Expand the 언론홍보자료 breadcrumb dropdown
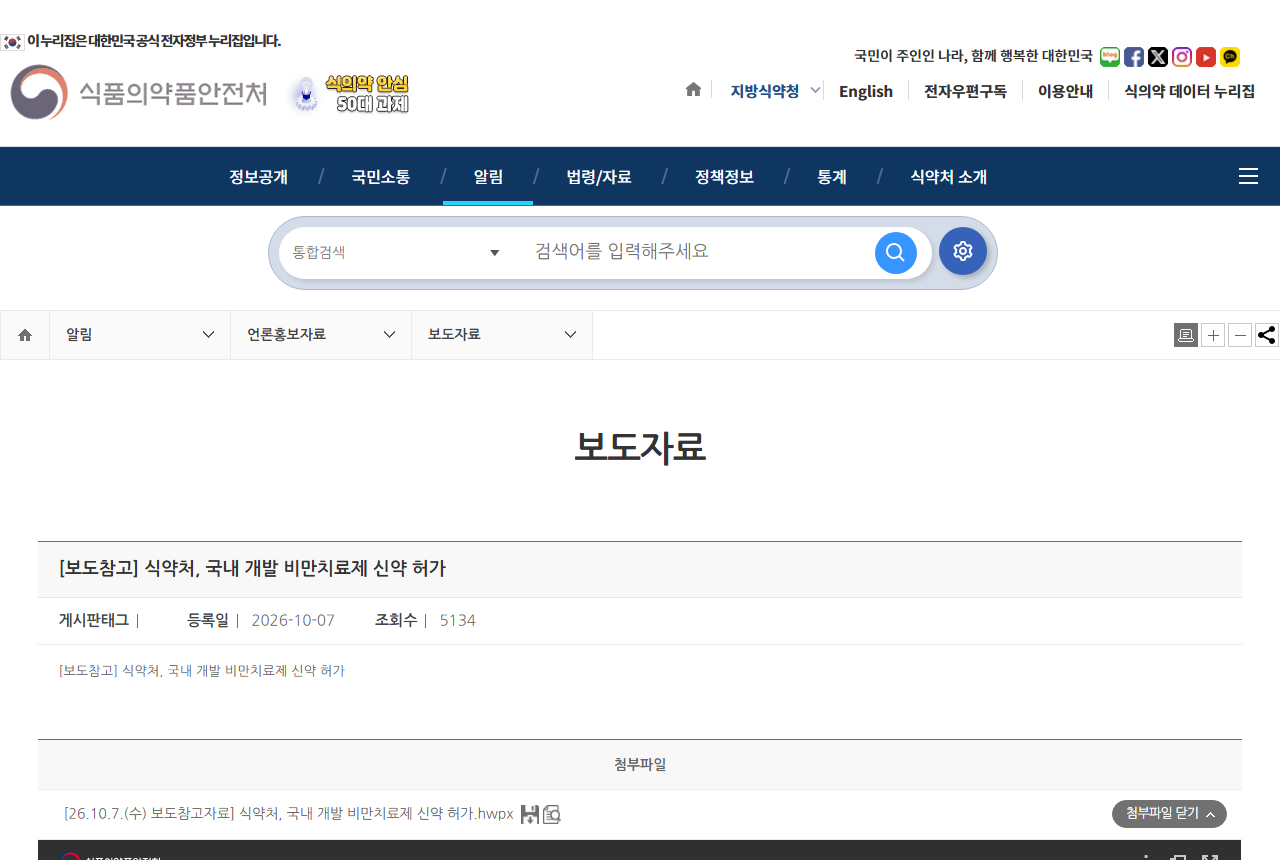The image size is (1280, 860). [x=321, y=335]
